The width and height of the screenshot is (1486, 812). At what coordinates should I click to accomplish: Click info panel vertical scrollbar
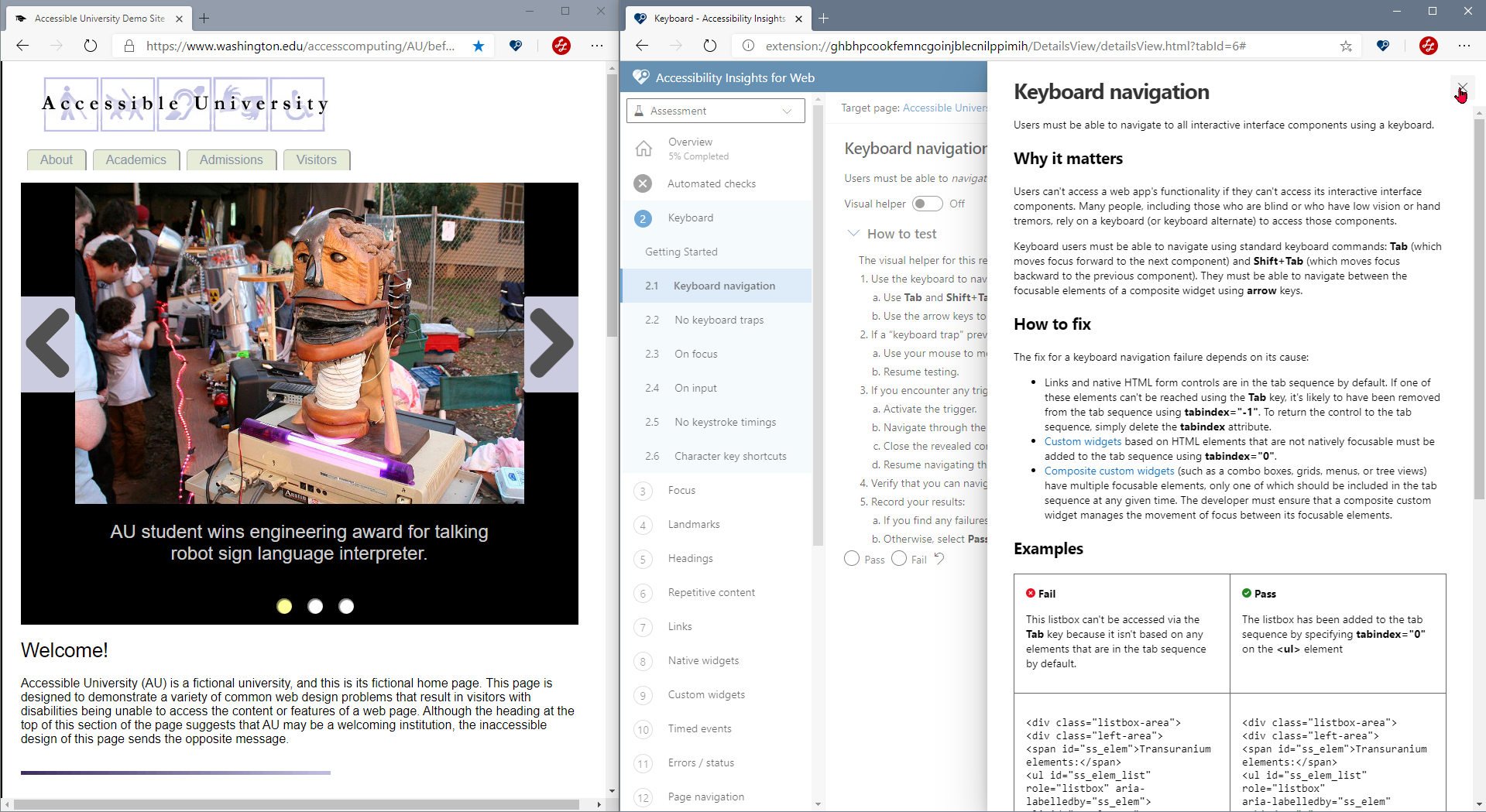(x=1479, y=308)
